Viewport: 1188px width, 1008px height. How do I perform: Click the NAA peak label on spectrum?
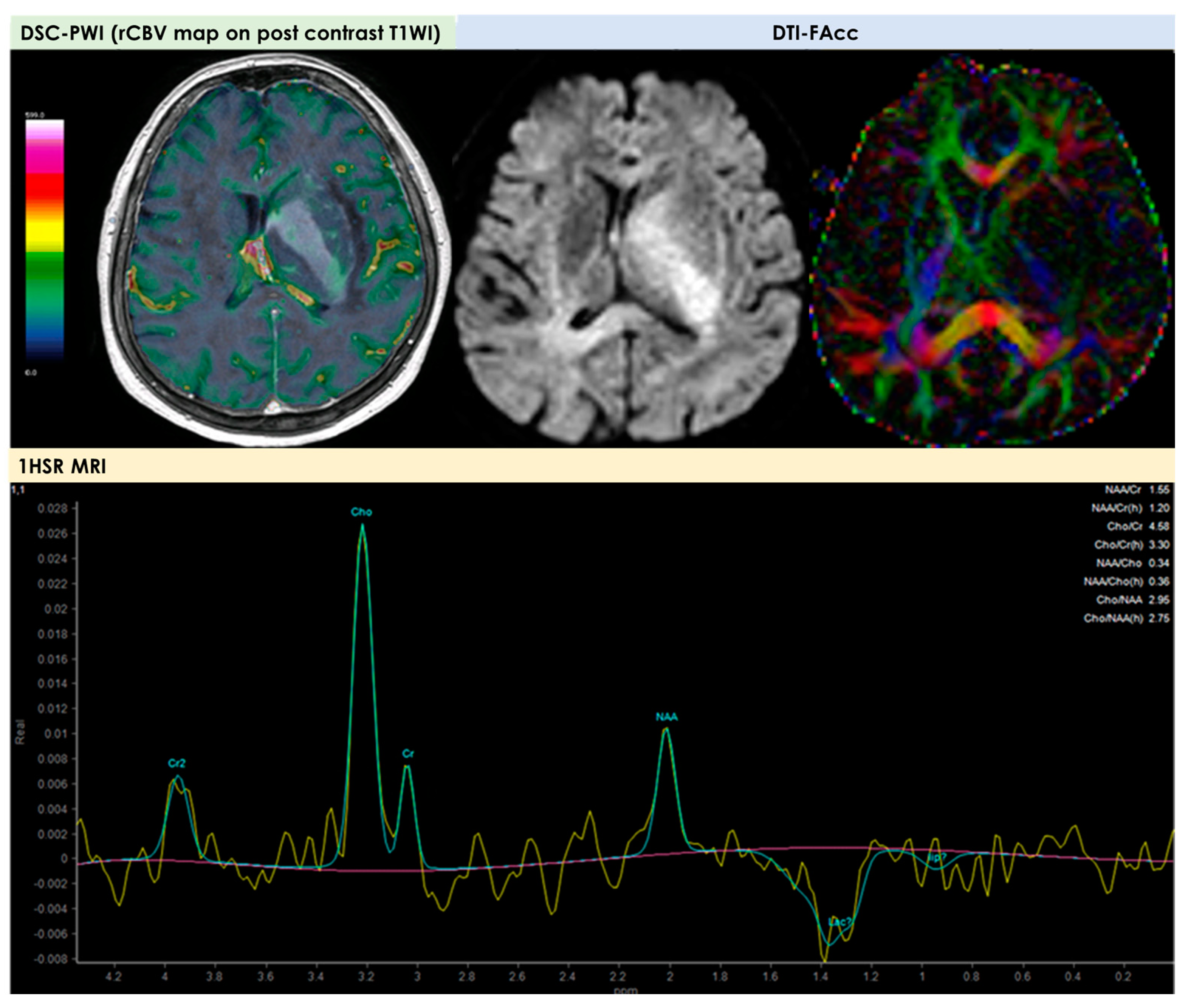point(667,717)
